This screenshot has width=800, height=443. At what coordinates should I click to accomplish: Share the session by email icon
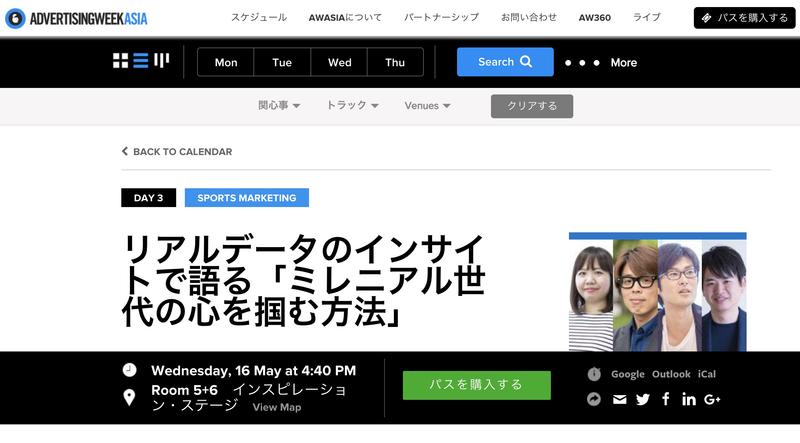pyautogui.click(x=619, y=399)
